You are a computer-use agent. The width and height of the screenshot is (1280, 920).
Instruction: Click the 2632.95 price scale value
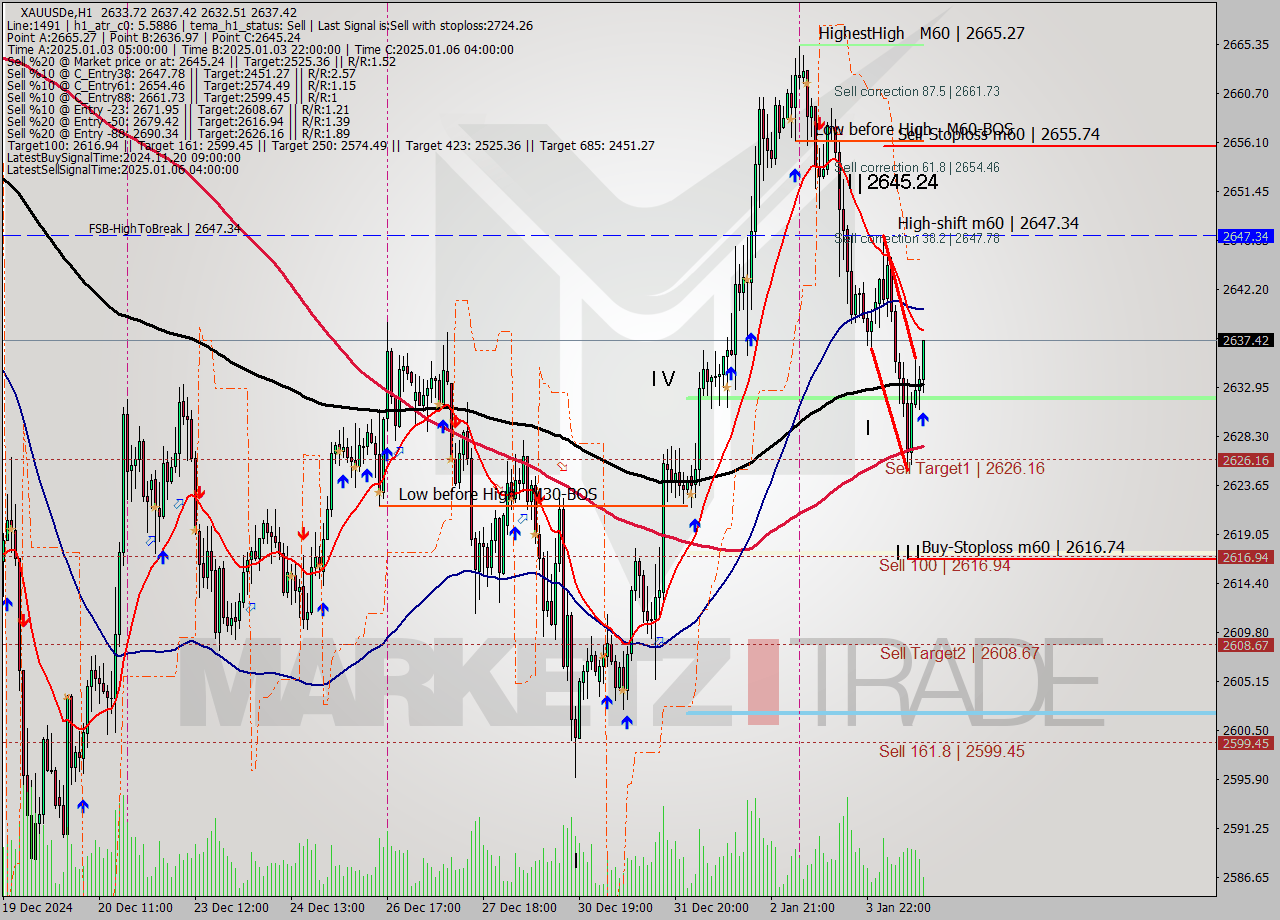tap(1246, 387)
